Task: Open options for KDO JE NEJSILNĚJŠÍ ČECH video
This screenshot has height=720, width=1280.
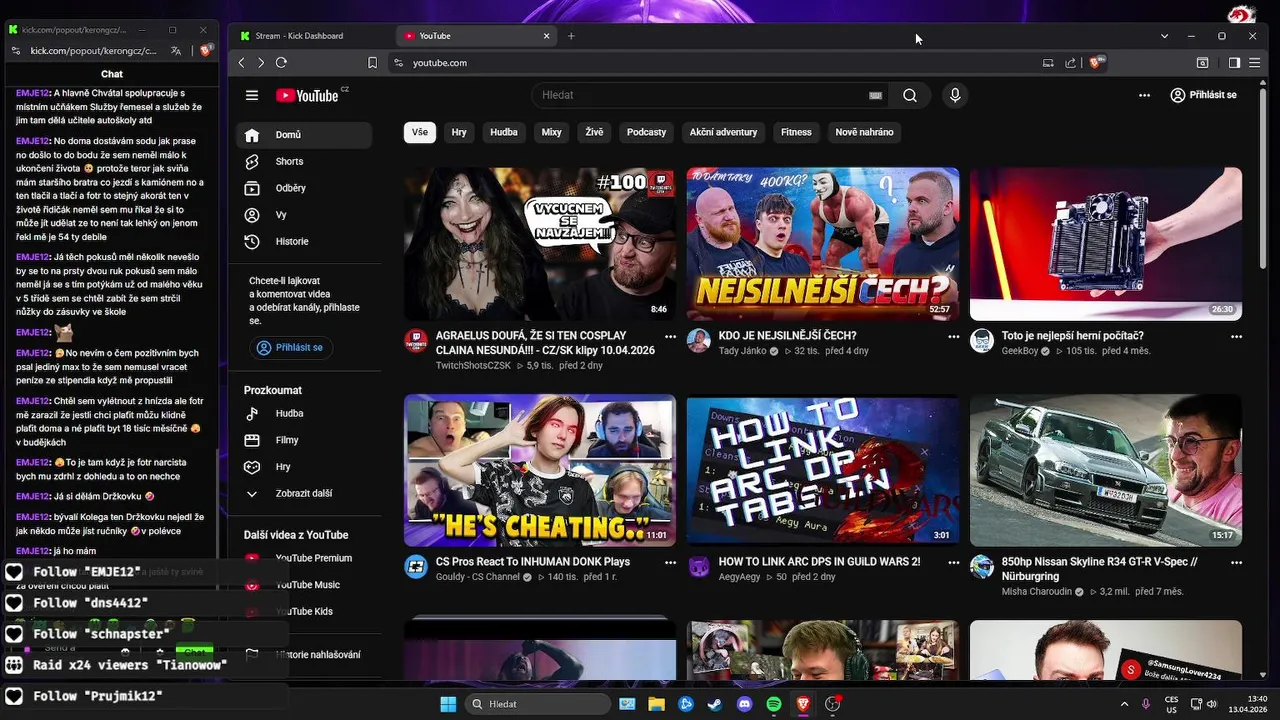Action: point(953,337)
